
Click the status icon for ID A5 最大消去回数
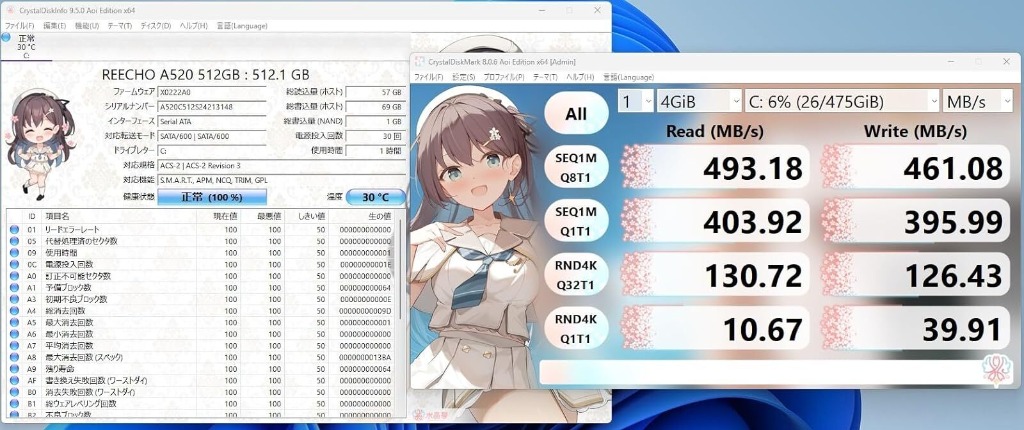coord(14,322)
